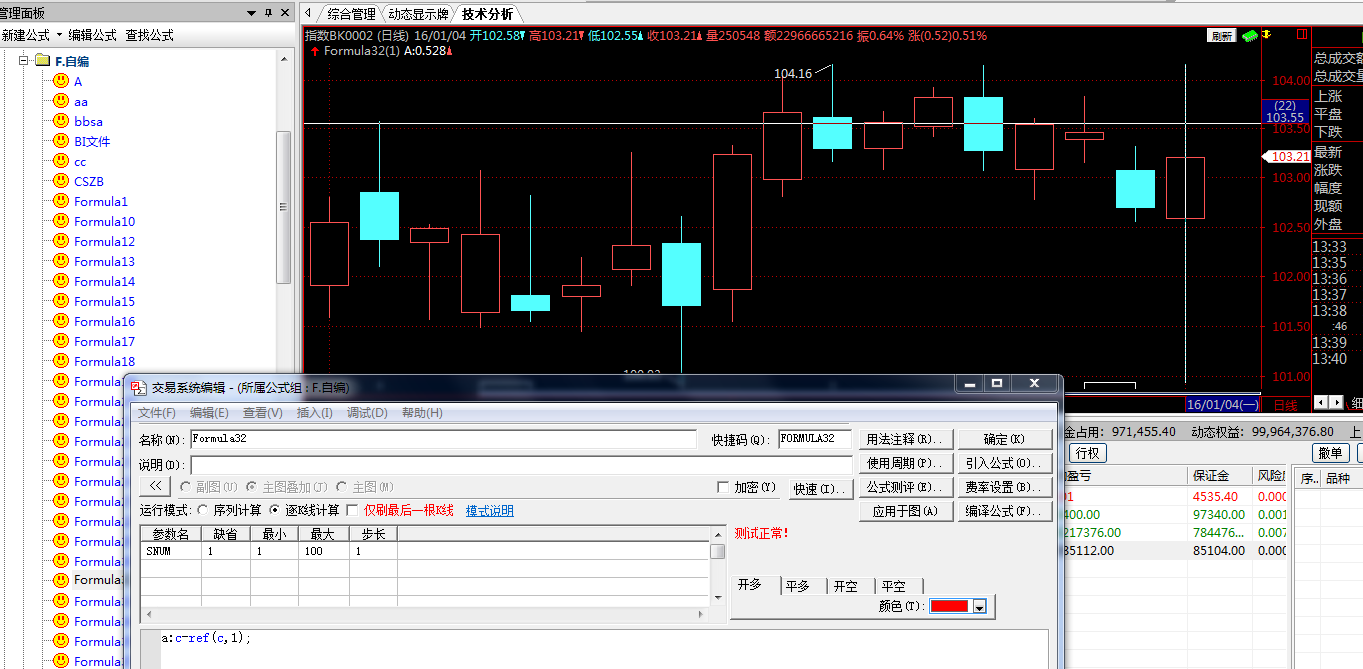Screen dimensions: 1363x669
Task: Open the 插入(I) menu in editor
Action: tap(314, 413)
